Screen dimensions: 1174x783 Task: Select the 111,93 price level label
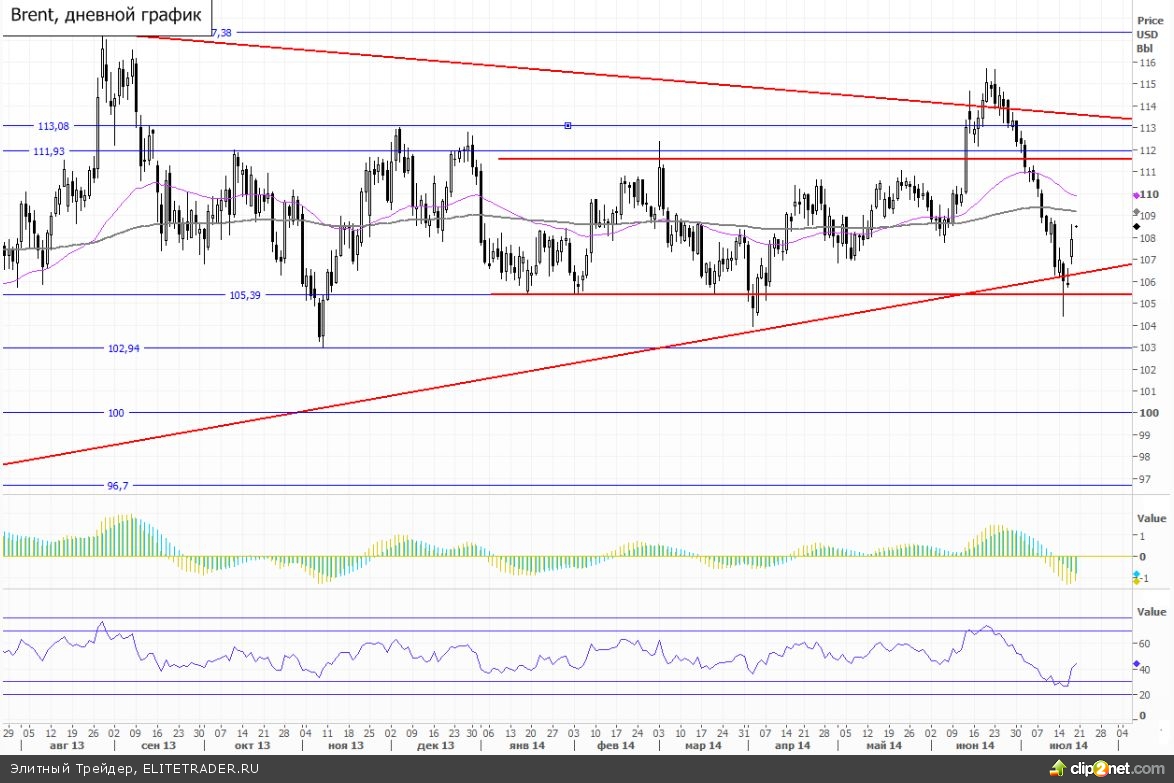(x=49, y=151)
